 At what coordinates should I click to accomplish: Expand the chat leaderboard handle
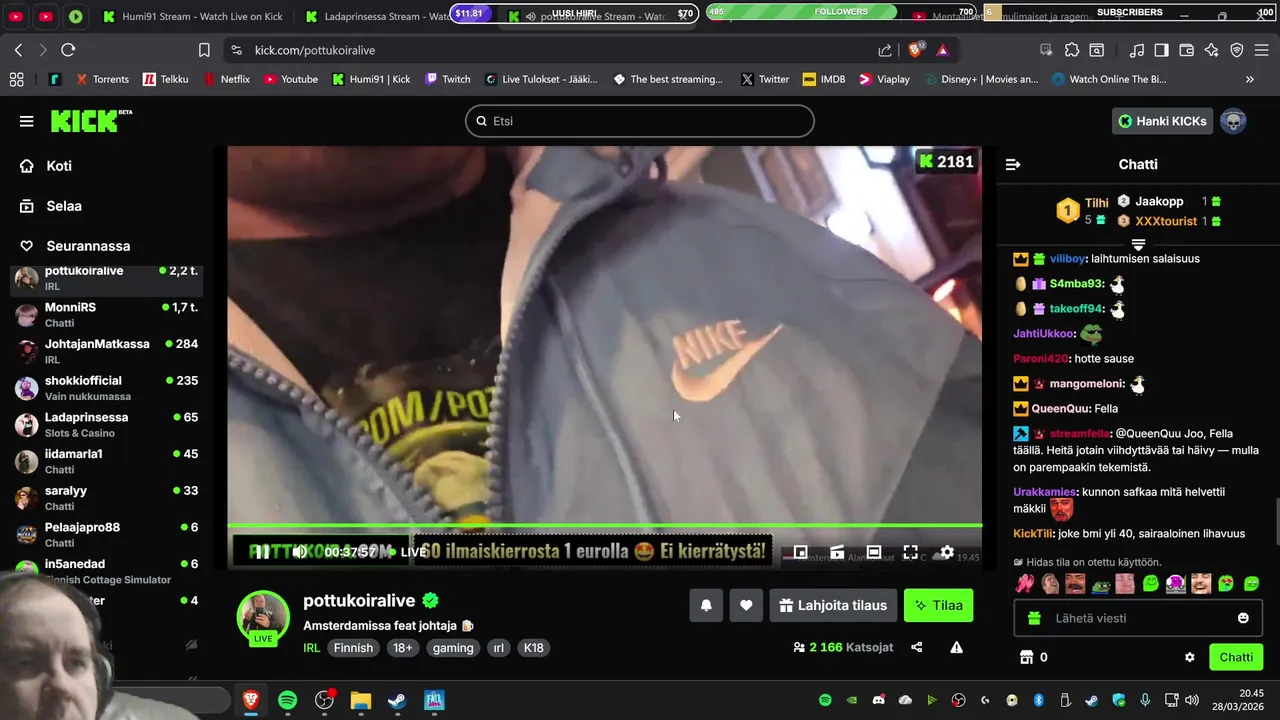[1138, 244]
